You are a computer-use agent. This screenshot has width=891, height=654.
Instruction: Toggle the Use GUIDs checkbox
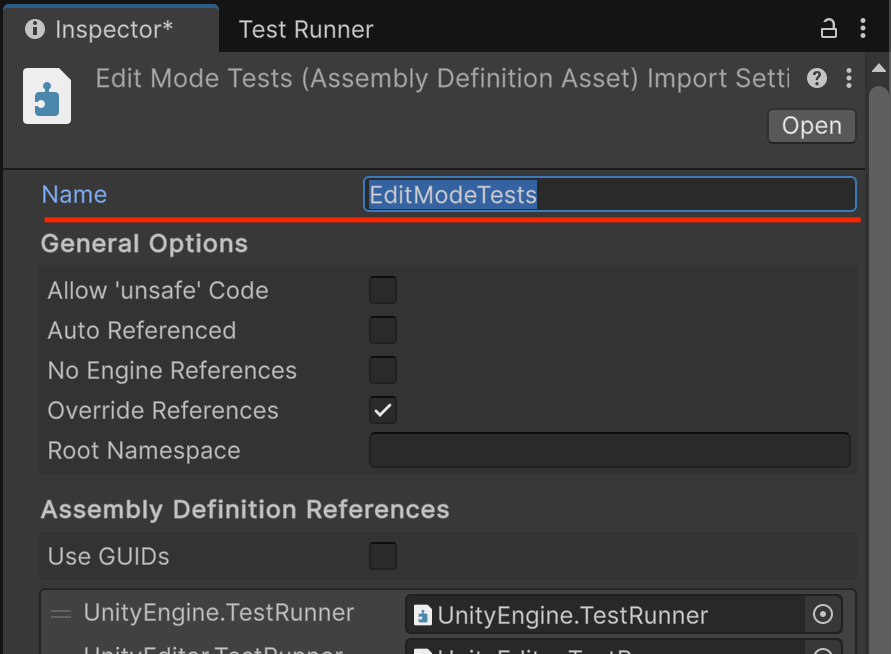383,556
